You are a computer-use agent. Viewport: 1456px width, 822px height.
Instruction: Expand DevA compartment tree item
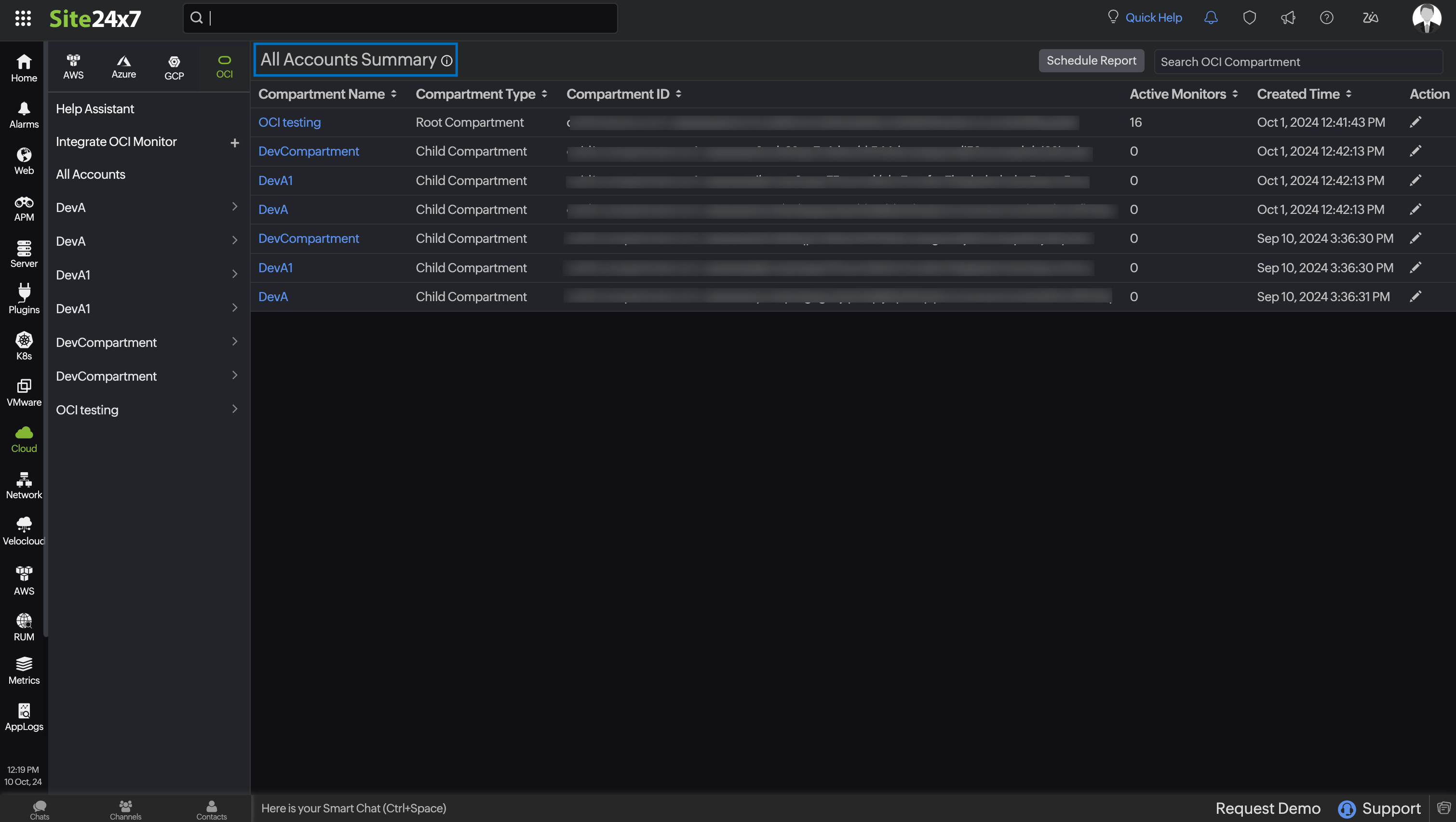pyautogui.click(x=234, y=207)
